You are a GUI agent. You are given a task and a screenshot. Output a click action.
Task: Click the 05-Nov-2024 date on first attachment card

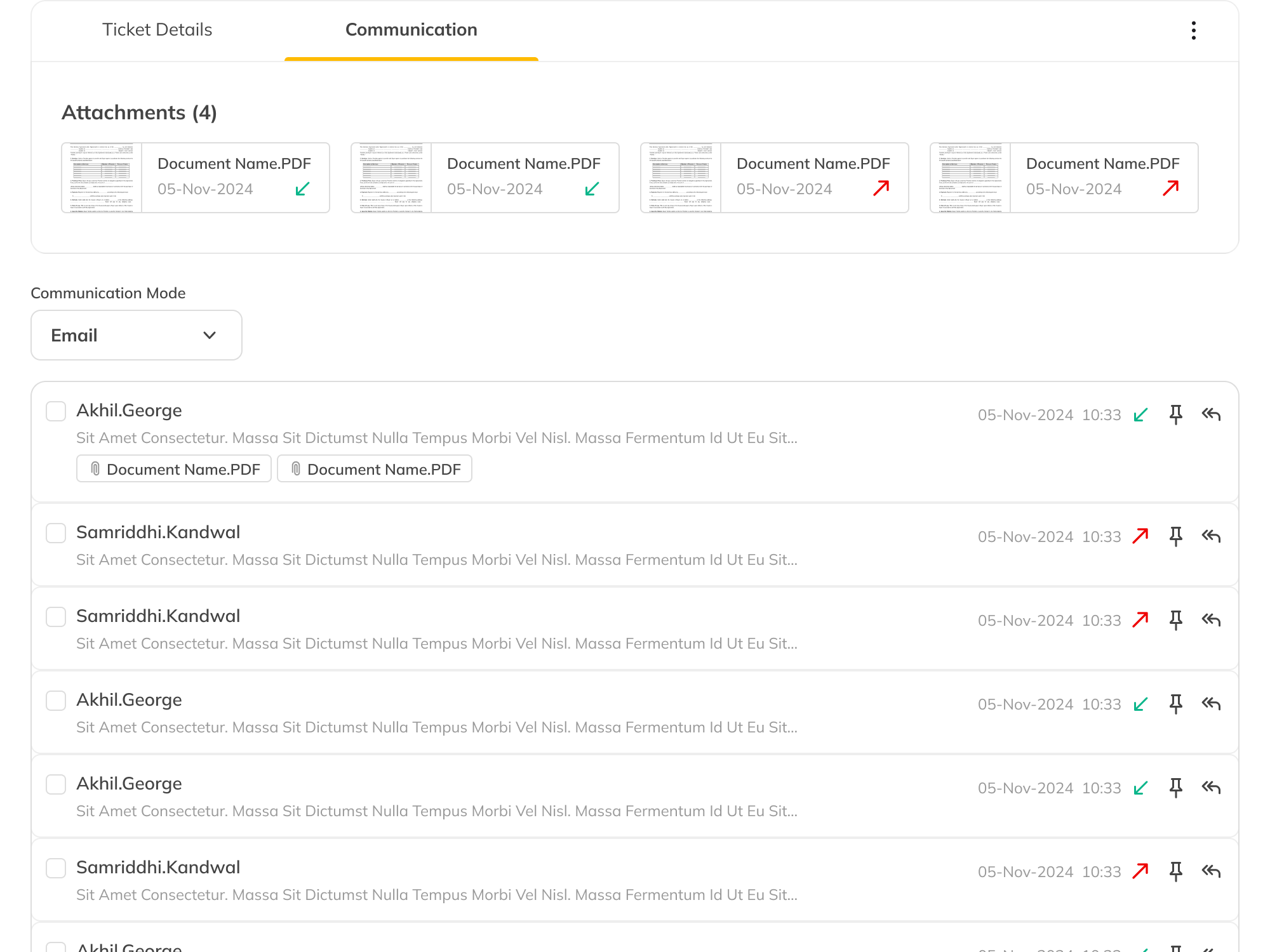click(x=205, y=189)
